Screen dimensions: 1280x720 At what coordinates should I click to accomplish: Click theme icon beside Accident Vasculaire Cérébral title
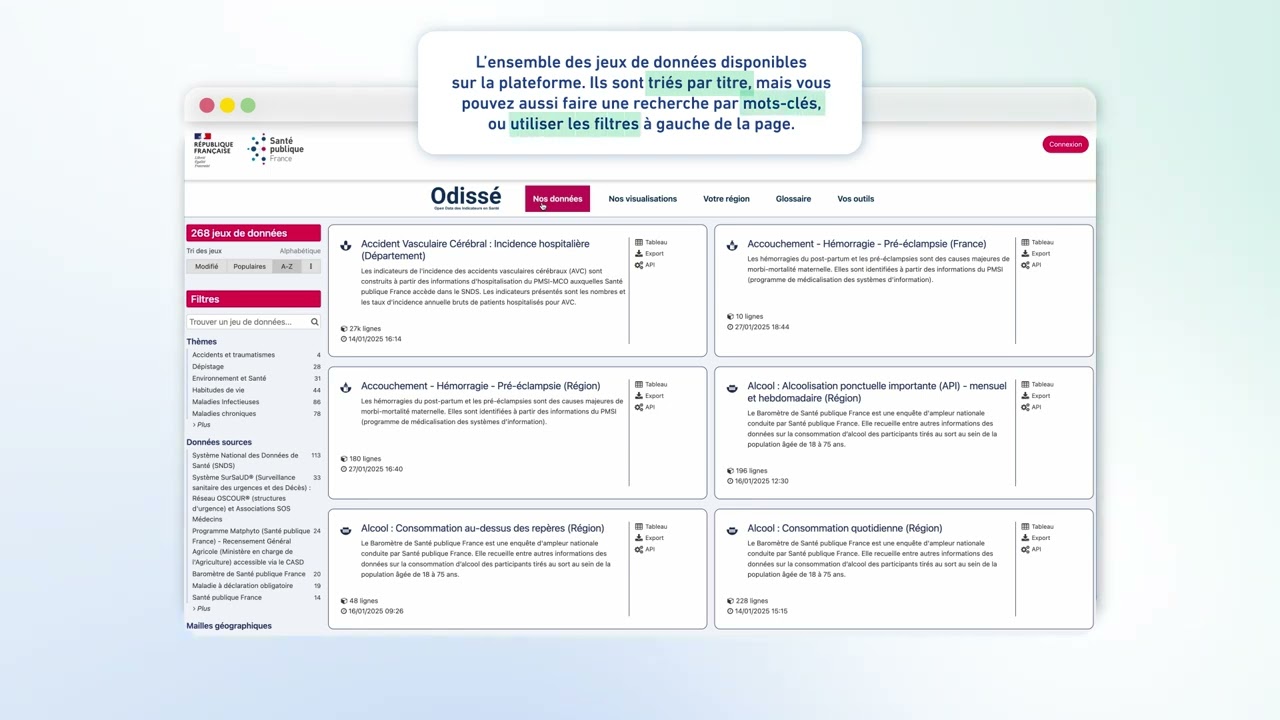pyautogui.click(x=346, y=245)
